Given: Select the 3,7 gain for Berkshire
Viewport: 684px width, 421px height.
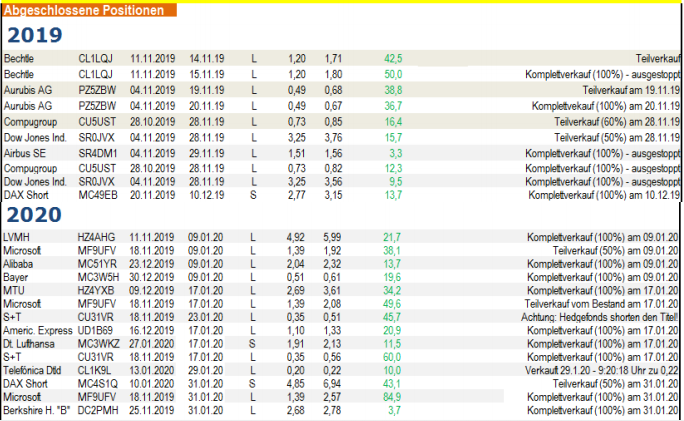Looking at the screenshot, I should click(x=394, y=411).
